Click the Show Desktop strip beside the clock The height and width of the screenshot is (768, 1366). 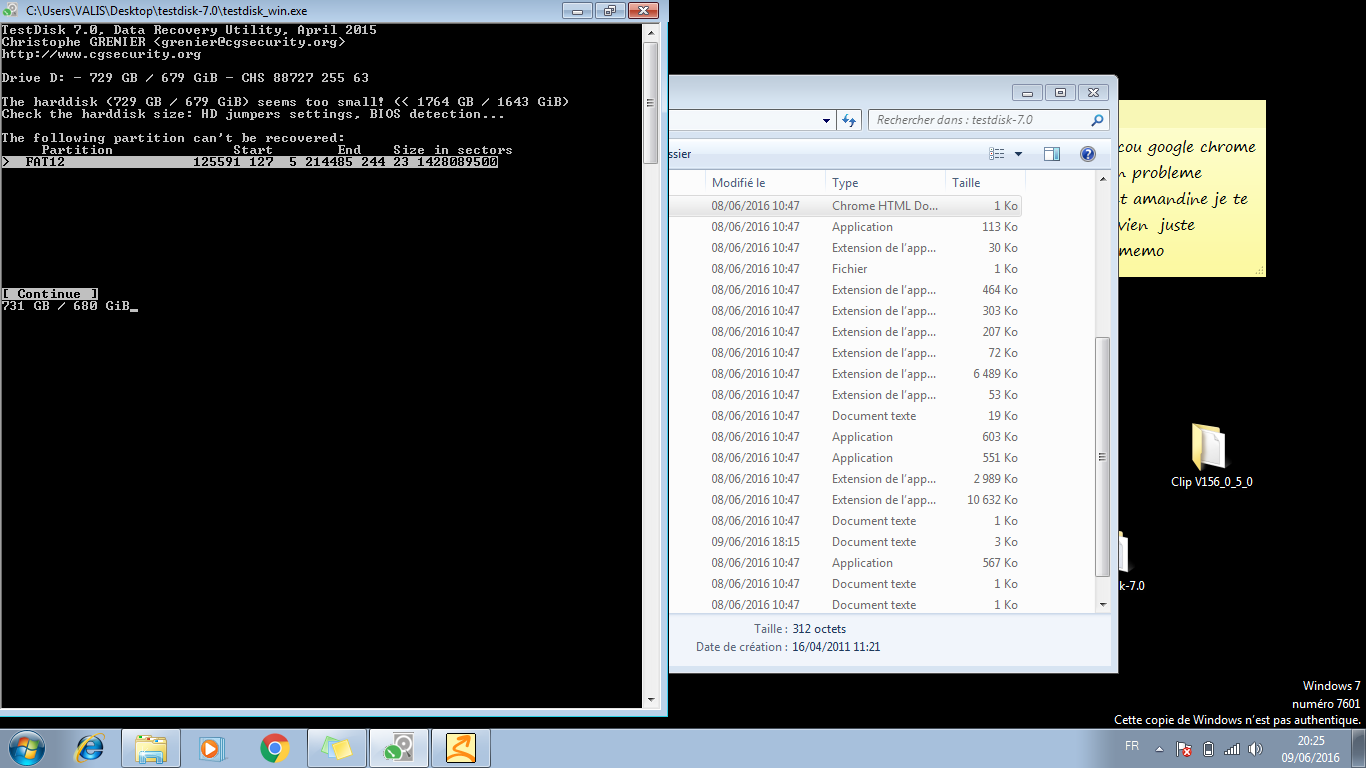(x=1358, y=748)
